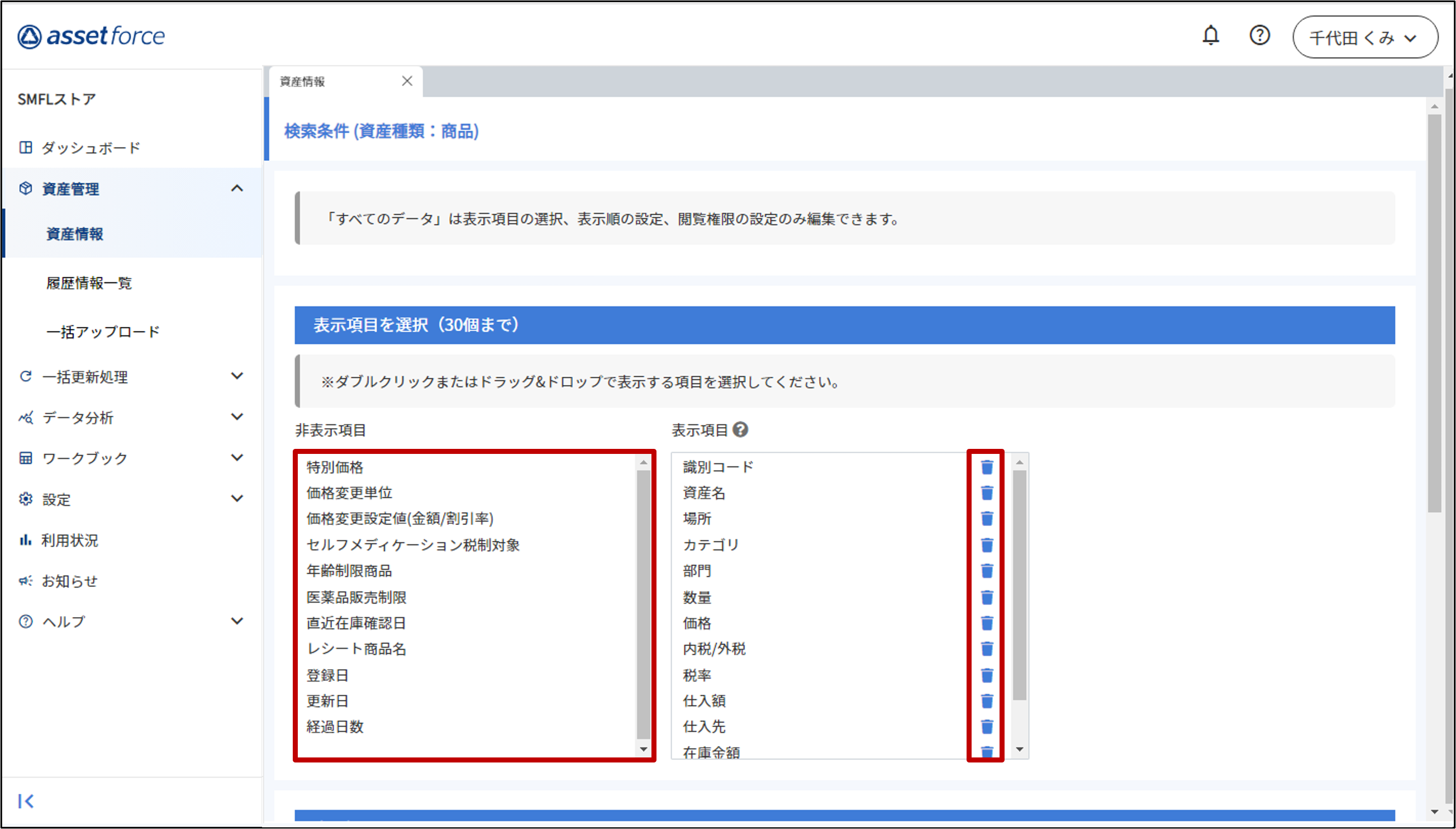The width and height of the screenshot is (1456, 829).
Task: Remove 場所 using its trash icon
Action: (987, 519)
